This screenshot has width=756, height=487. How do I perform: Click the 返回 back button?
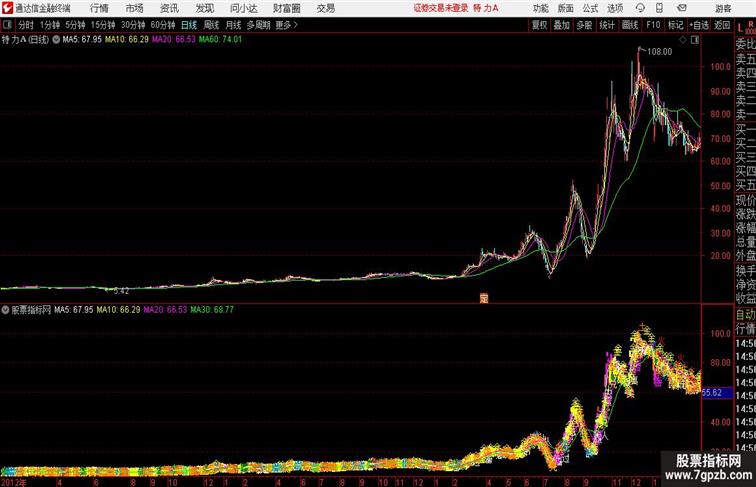tap(722, 25)
